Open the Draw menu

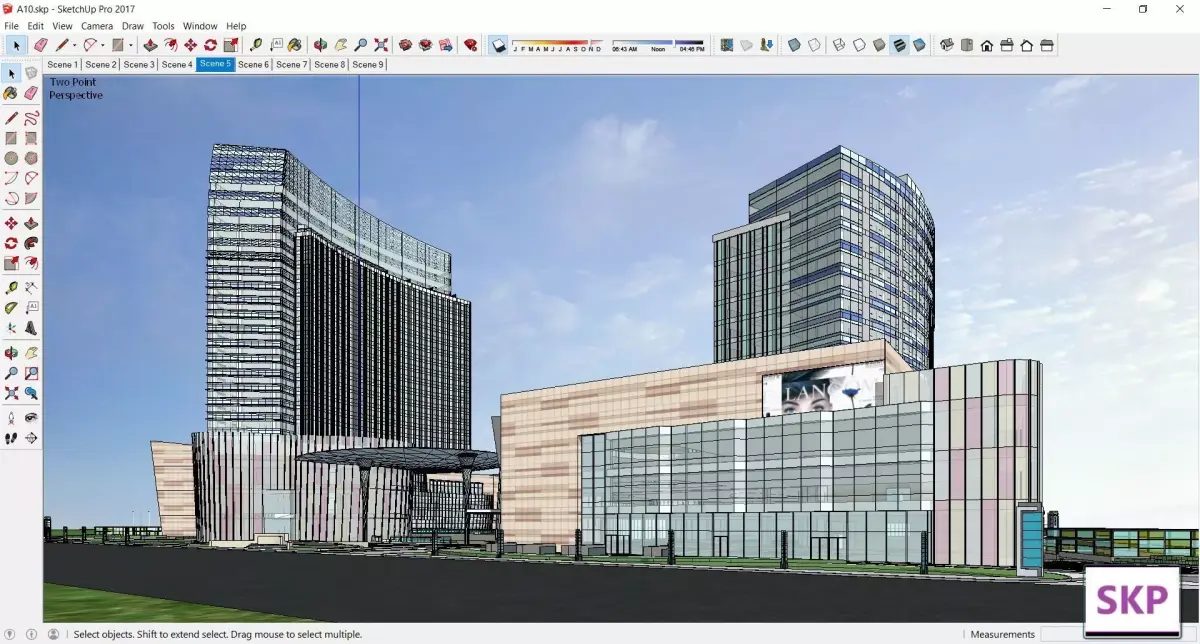132,25
